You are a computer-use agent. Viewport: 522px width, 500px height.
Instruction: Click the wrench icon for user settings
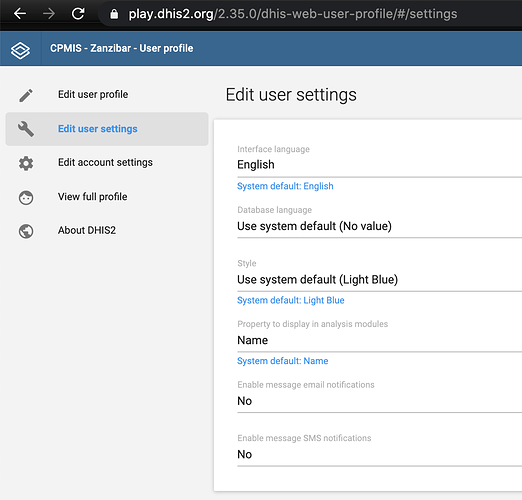click(x=26, y=129)
